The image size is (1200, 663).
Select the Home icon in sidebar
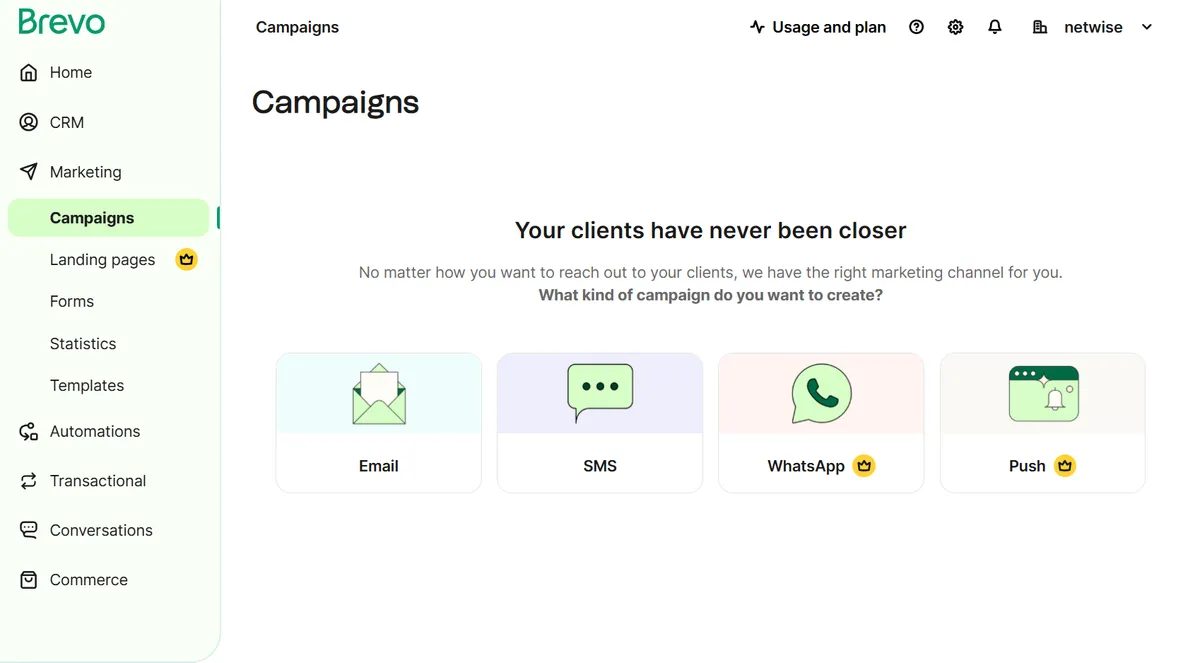28,72
